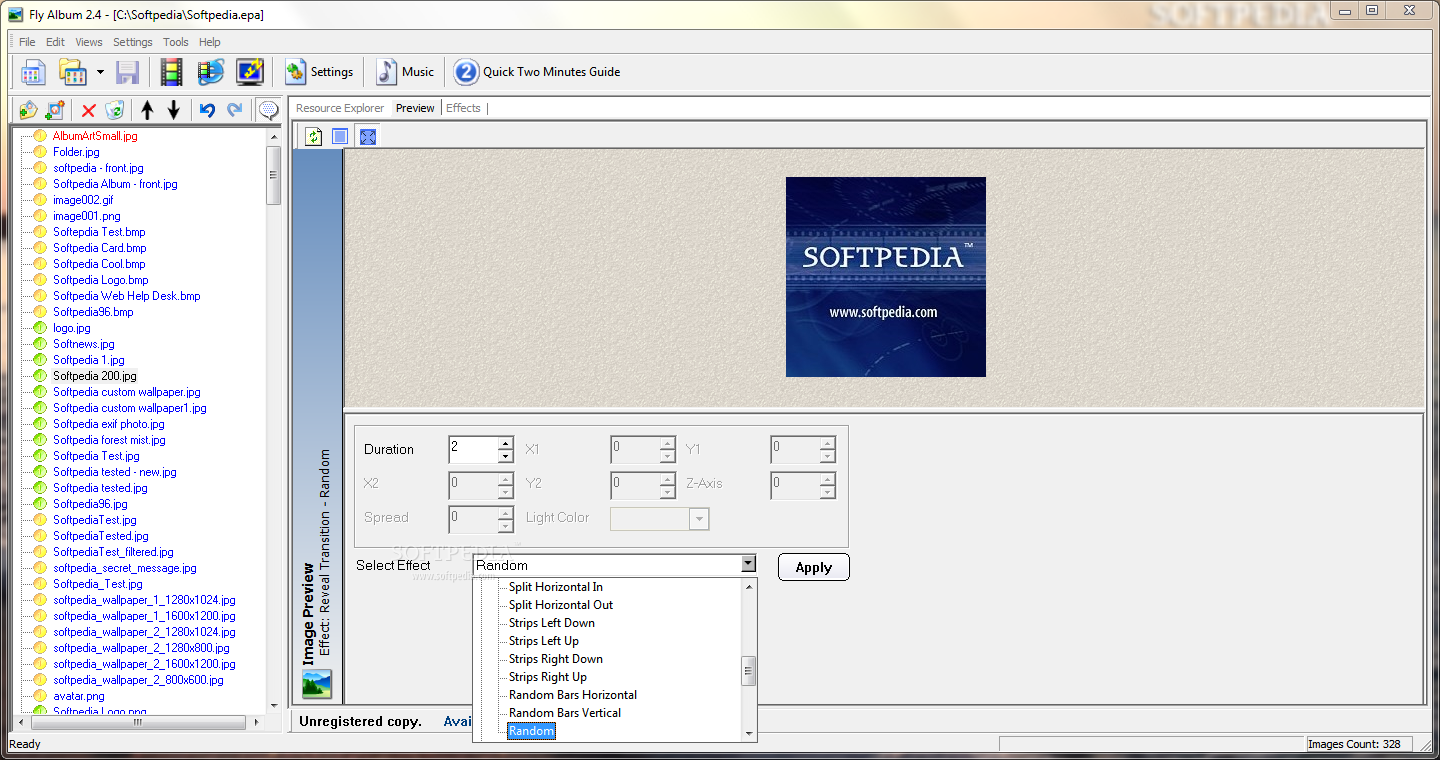
Task: Open the Music toolbar button
Action: pos(405,72)
